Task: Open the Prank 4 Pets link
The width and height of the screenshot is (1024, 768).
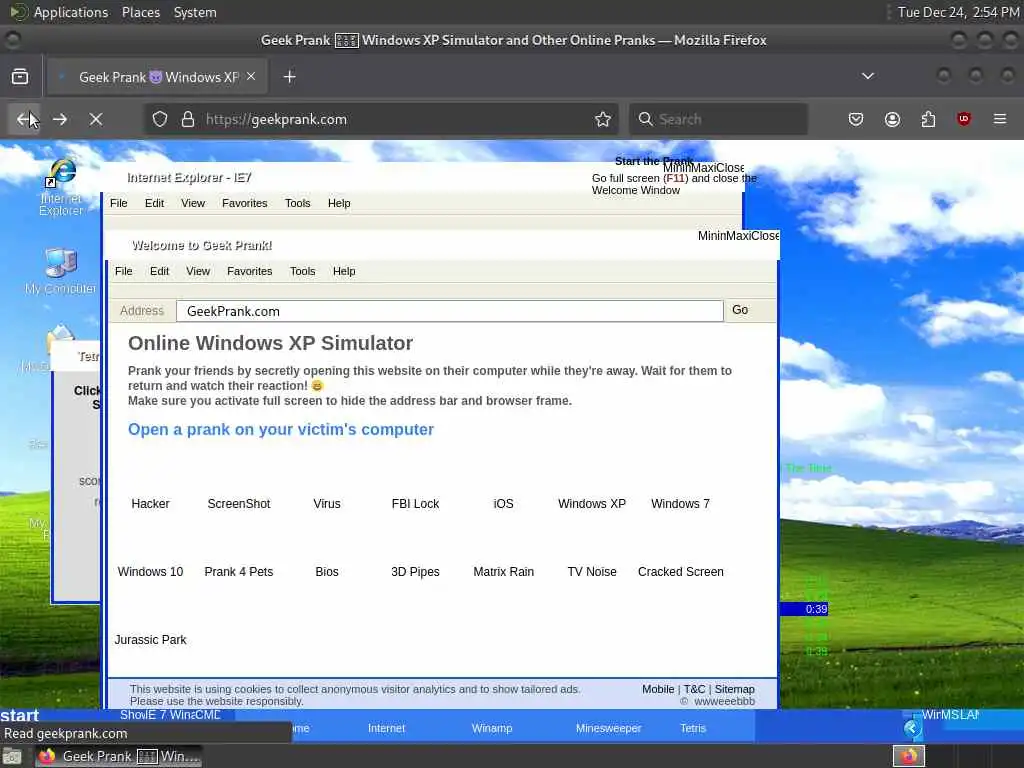Action: coord(238,571)
